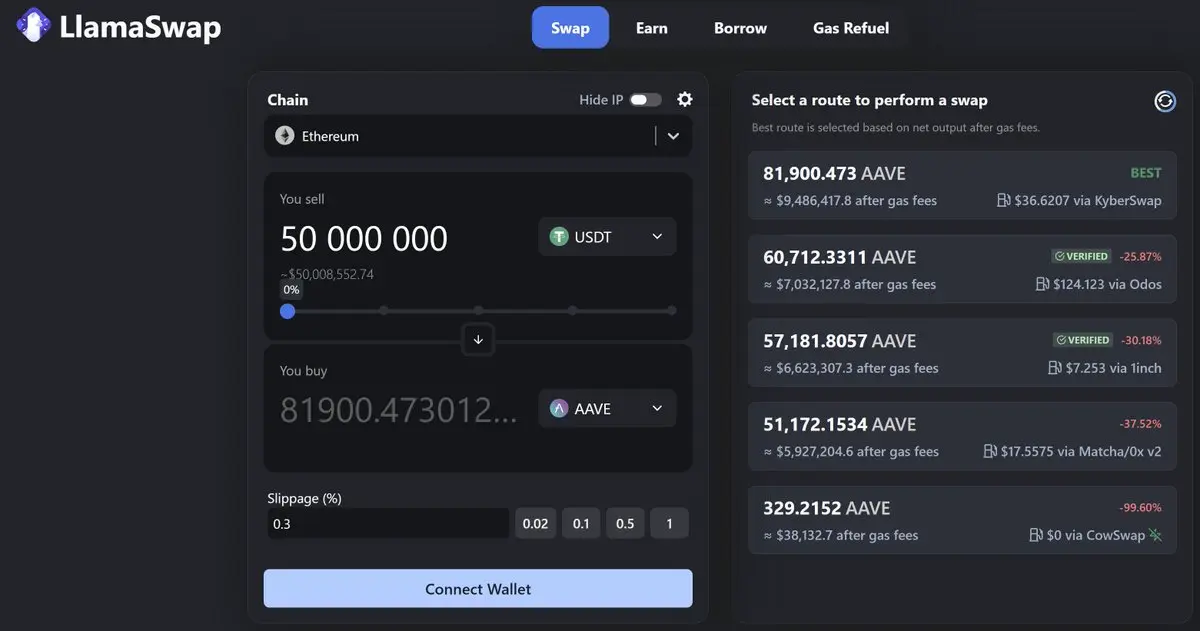
Task: Click the Ethereum chain logo icon
Action: tap(285, 136)
